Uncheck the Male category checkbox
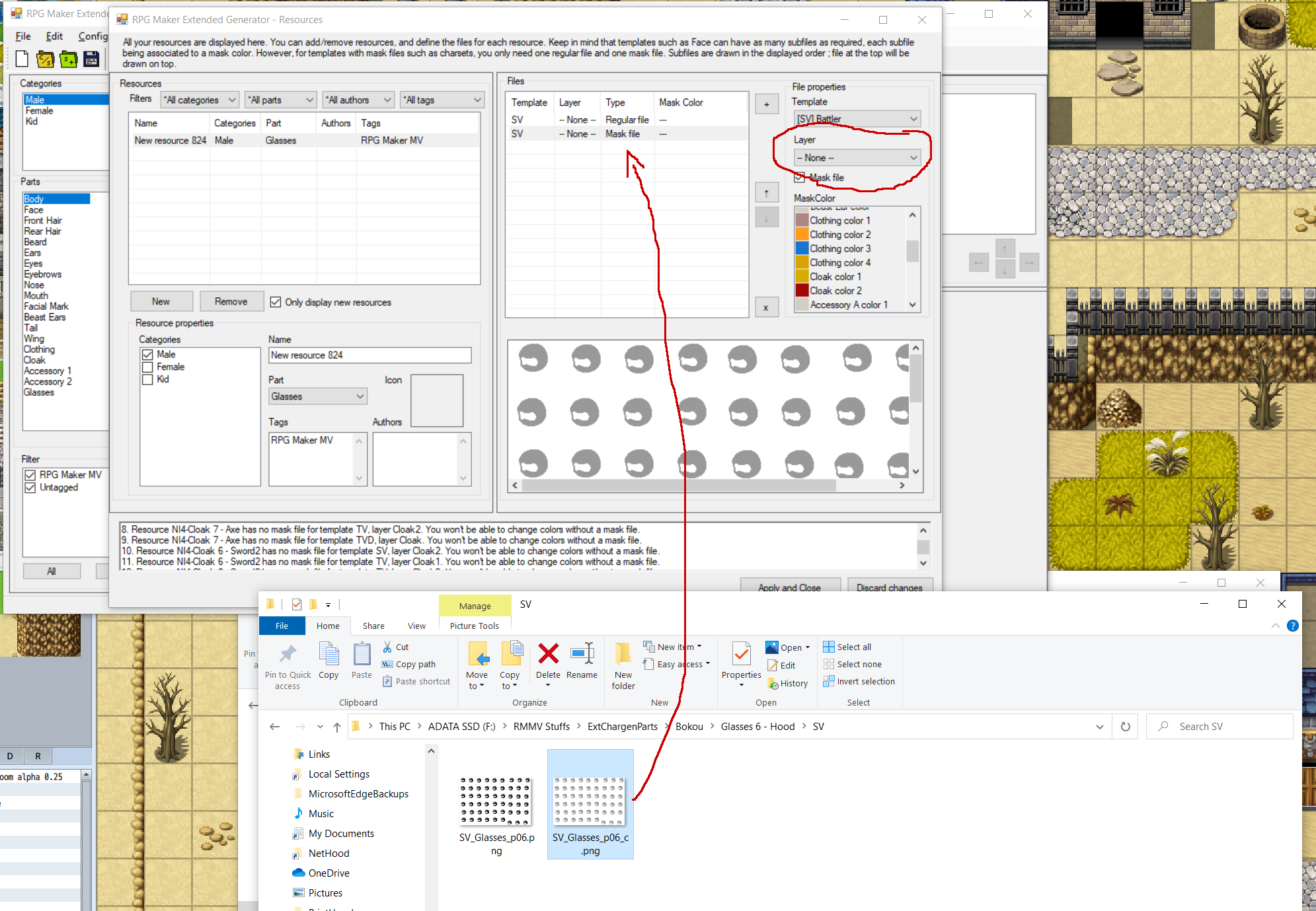 pyautogui.click(x=147, y=355)
